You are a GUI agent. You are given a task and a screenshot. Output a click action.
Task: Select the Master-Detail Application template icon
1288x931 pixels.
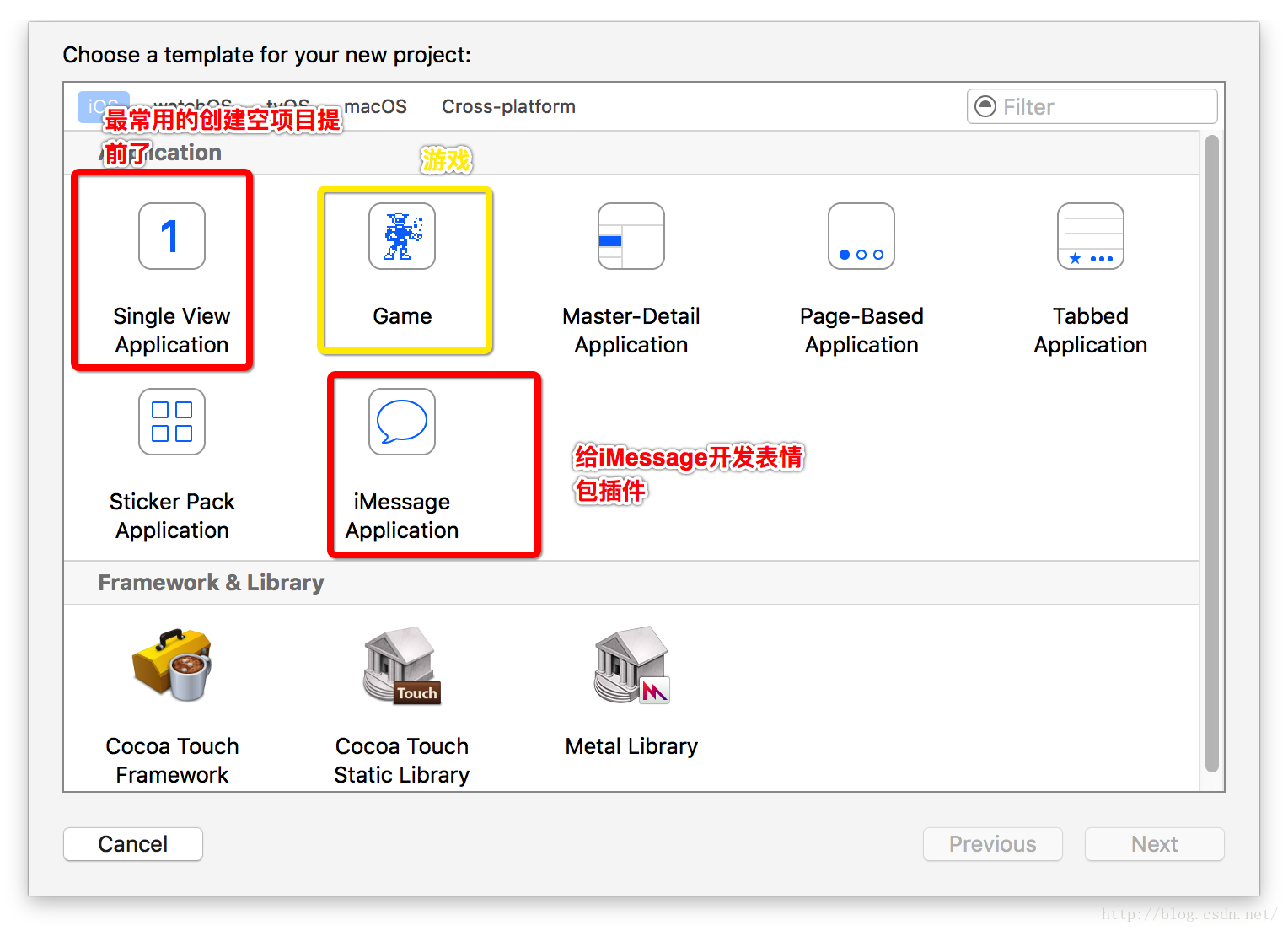[x=631, y=236]
